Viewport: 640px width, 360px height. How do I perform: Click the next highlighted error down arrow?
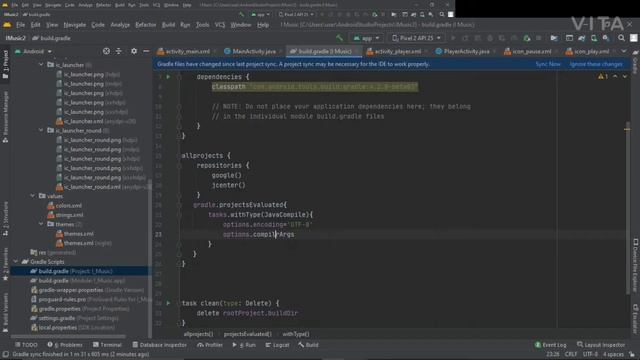(x=624, y=76)
